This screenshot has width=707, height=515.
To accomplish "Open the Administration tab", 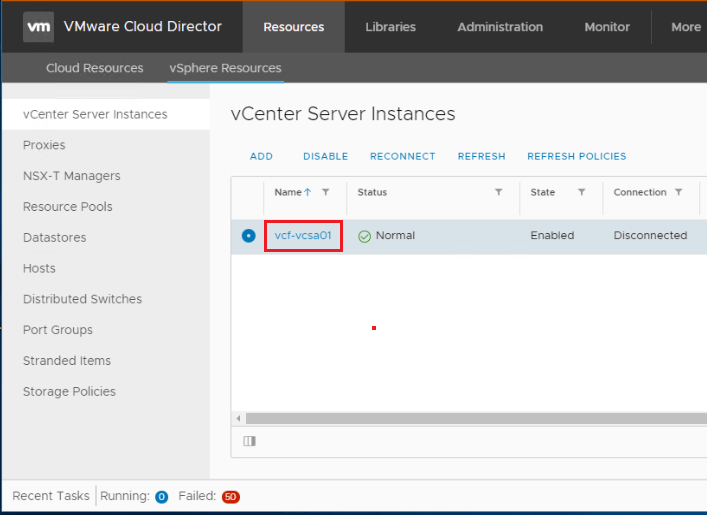I will click(x=500, y=27).
